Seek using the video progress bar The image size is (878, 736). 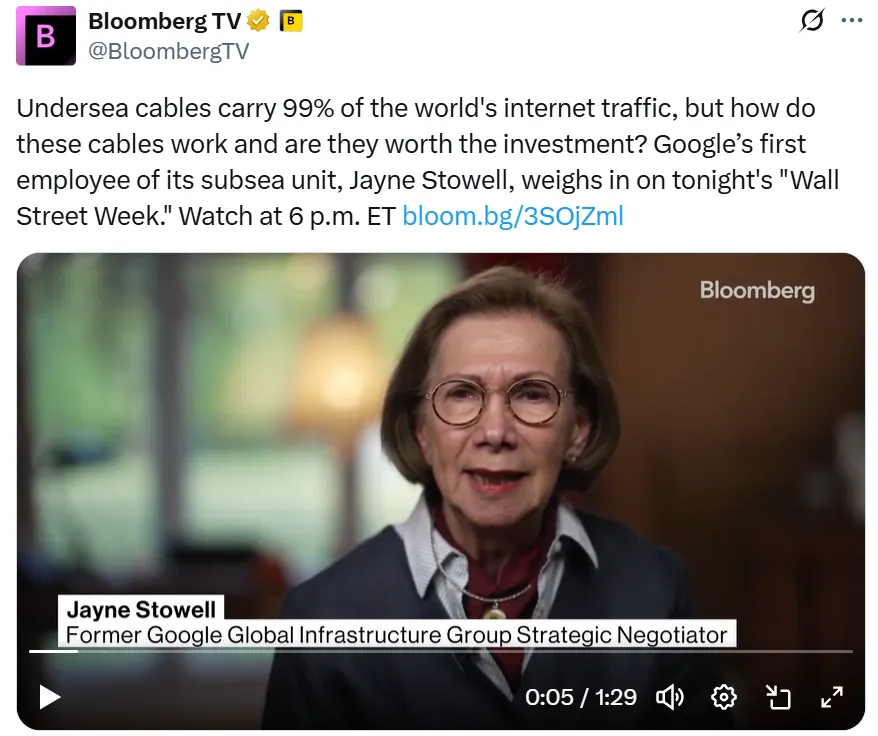point(440,651)
